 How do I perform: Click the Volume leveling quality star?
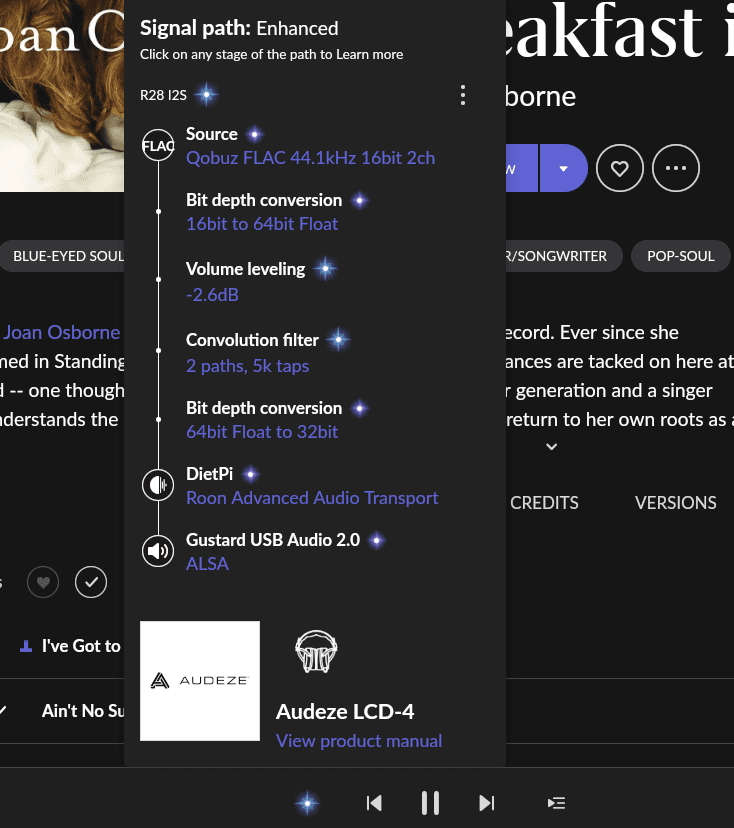[325, 269]
